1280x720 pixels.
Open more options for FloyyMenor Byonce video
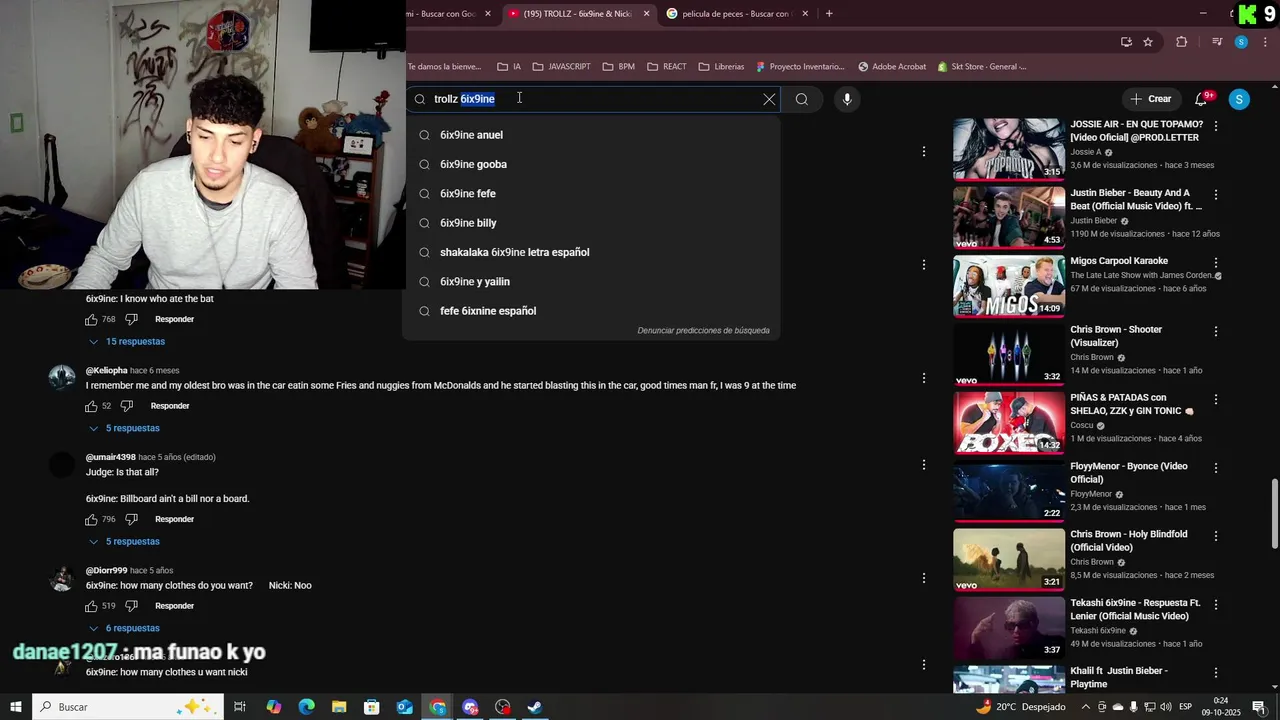click(1216, 468)
